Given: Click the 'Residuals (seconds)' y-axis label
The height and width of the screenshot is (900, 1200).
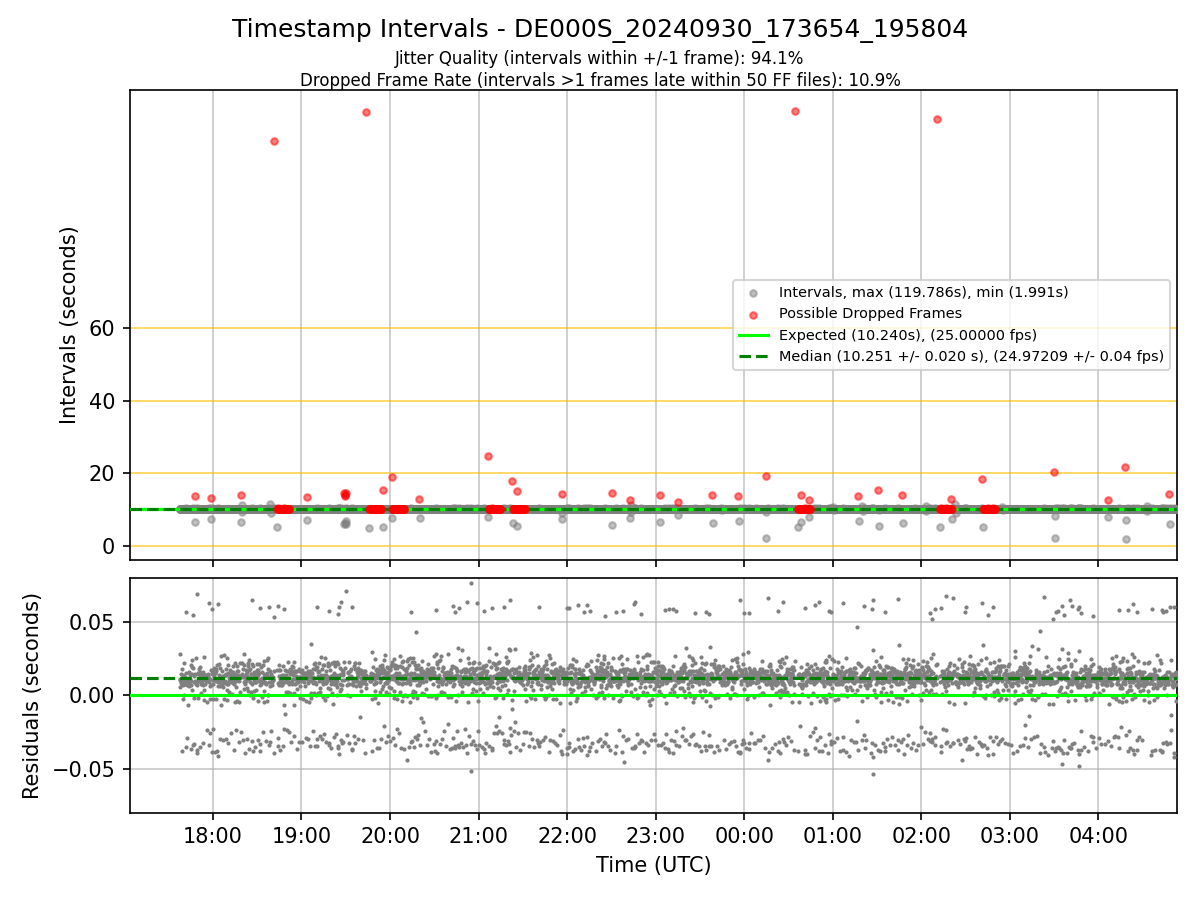Looking at the screenshot, I should click(32, 696).
